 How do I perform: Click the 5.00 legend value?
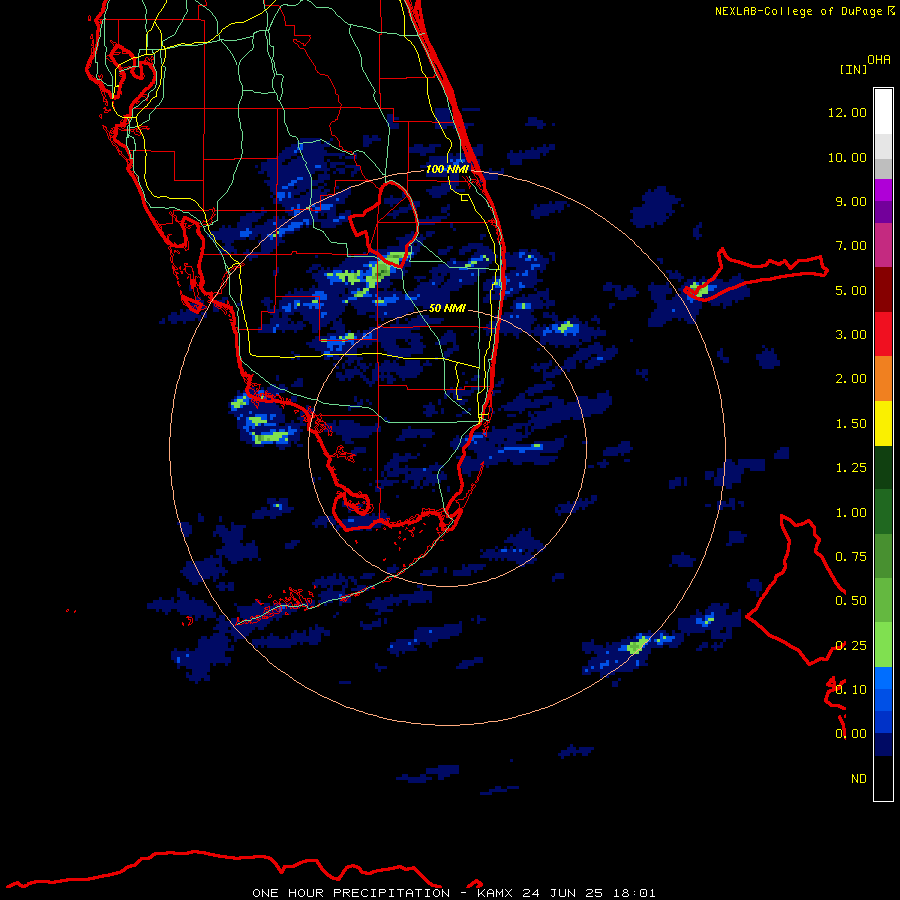[851, 290]
